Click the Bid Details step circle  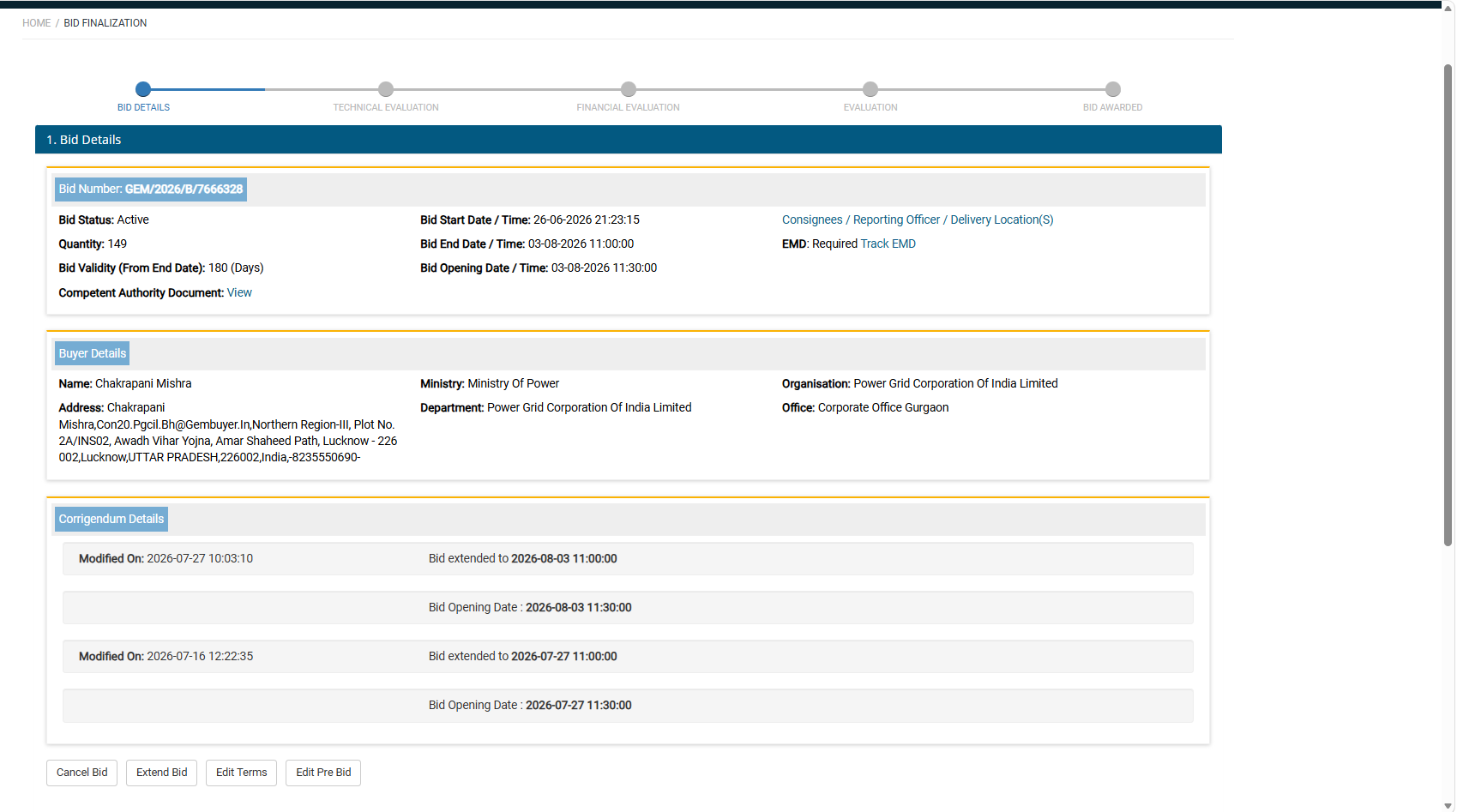click(143, 89)
